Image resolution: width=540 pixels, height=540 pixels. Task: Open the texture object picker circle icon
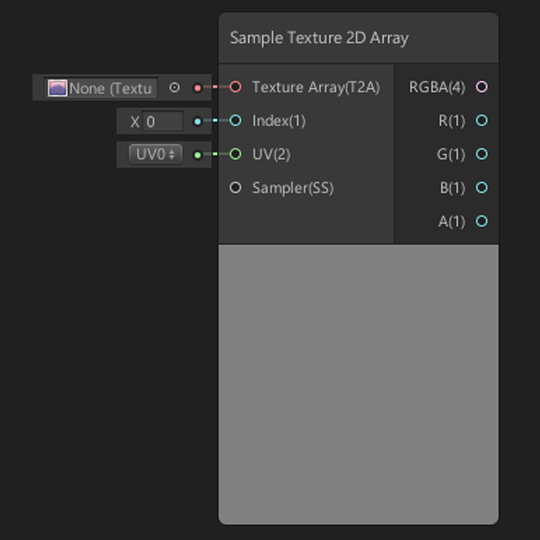174,88
